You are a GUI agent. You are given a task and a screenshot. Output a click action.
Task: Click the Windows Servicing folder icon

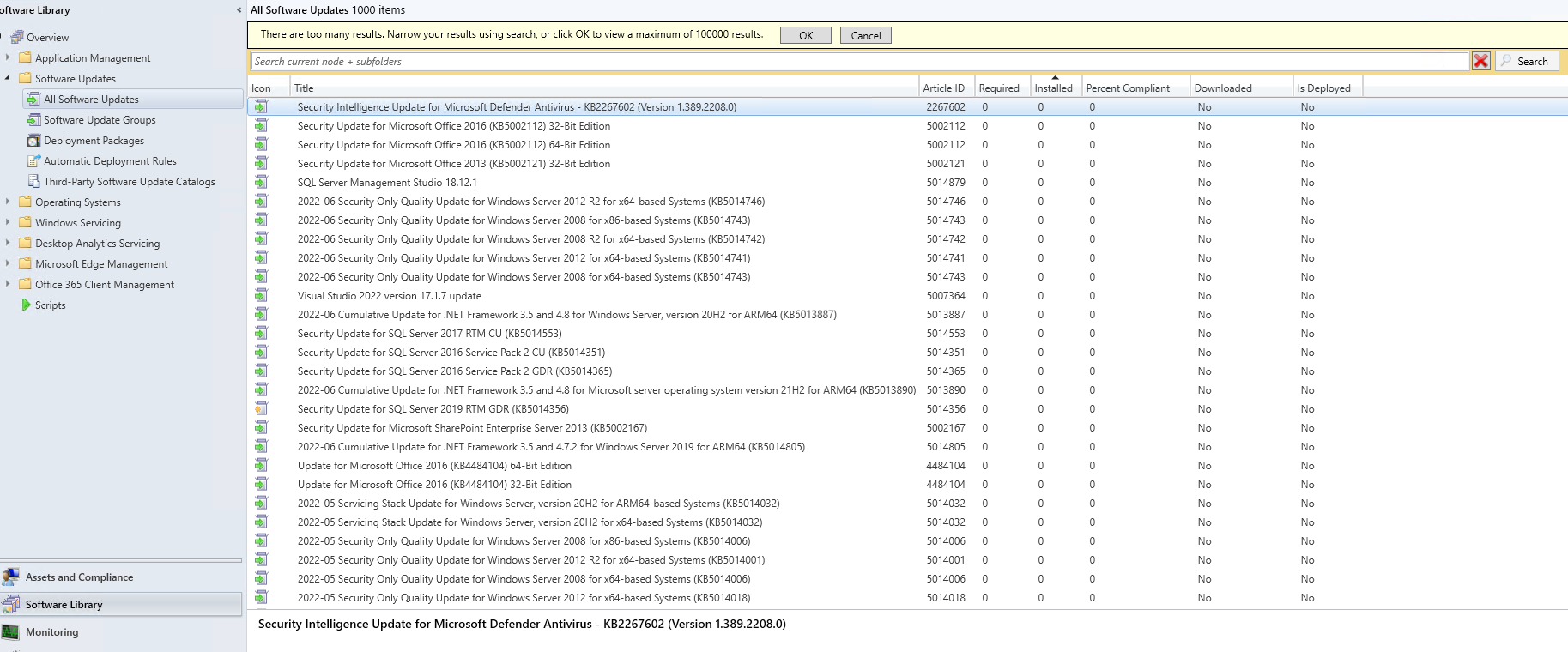[x=25, y=222]
